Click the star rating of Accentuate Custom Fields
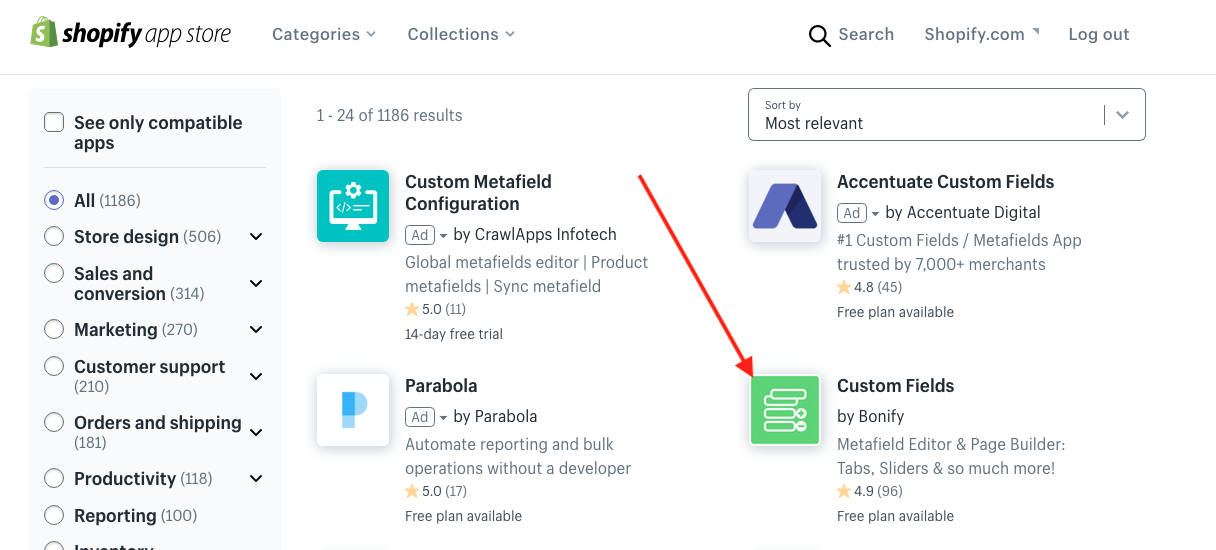The width and height of the screenshot is (1216, 550). pyautogui.click(x=870, y=288)
